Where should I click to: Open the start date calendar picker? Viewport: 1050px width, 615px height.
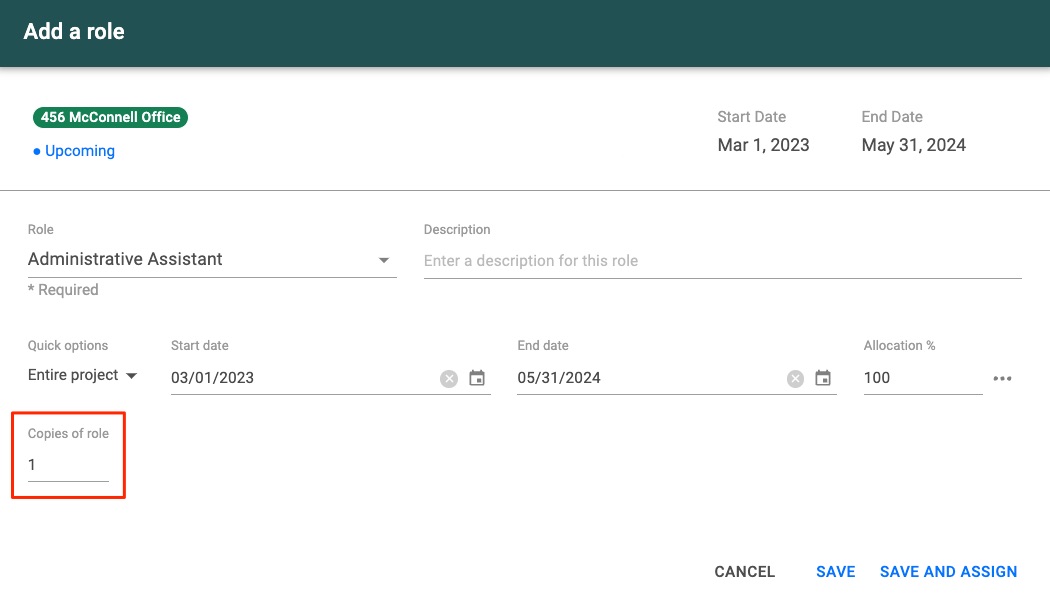(477, 378)
